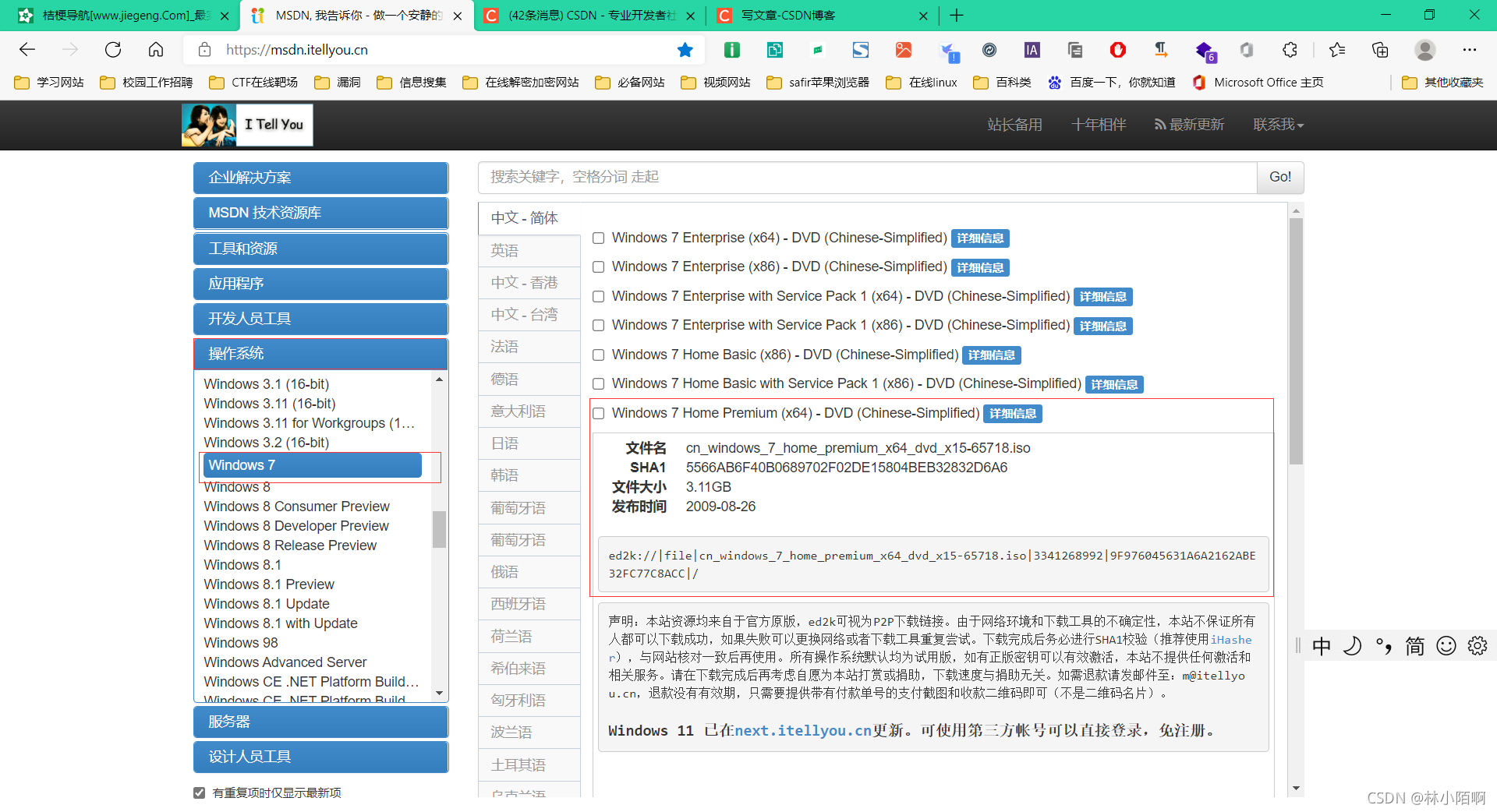This screenshot has height=812, width=1497.
Task: Open the IA extension icon
Action: (x=1032, y=50)
